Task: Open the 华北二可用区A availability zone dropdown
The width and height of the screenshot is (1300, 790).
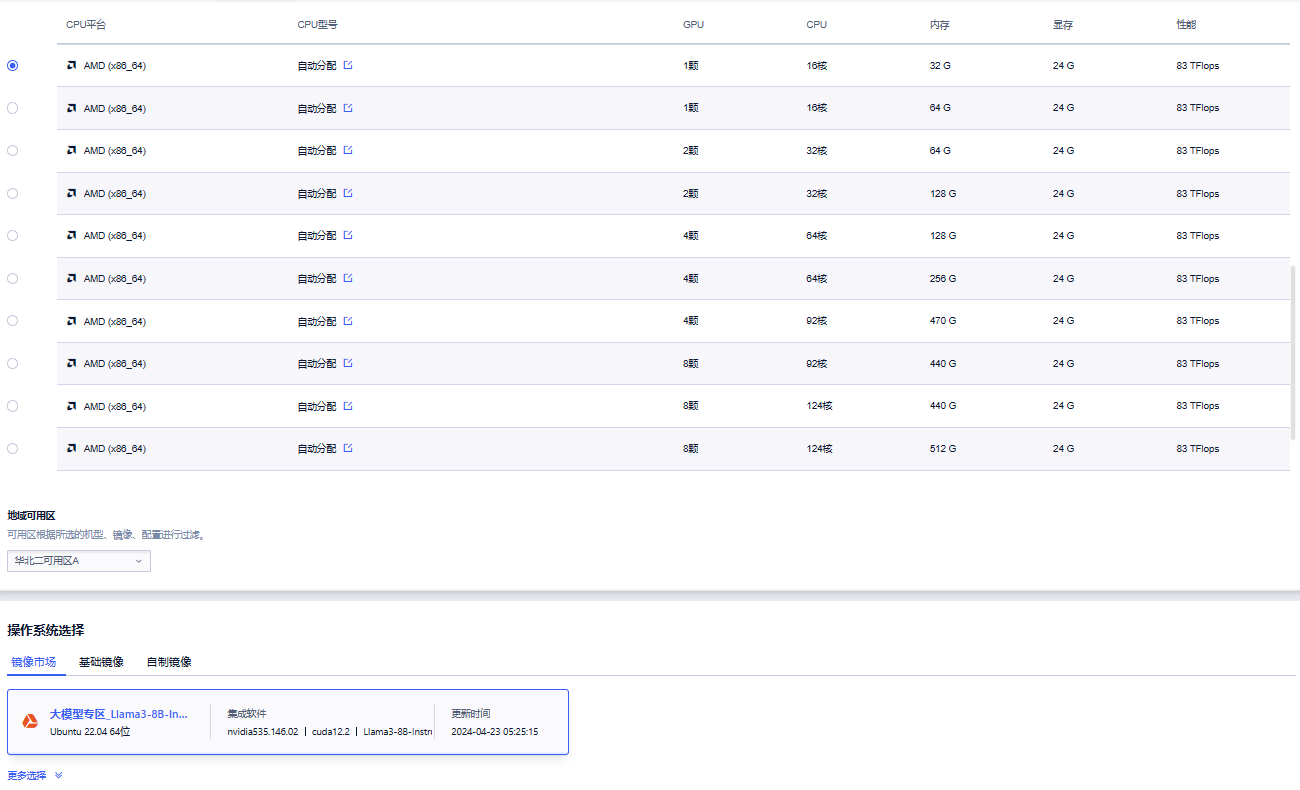Action: pyautogui.click(x=78, y=561)
